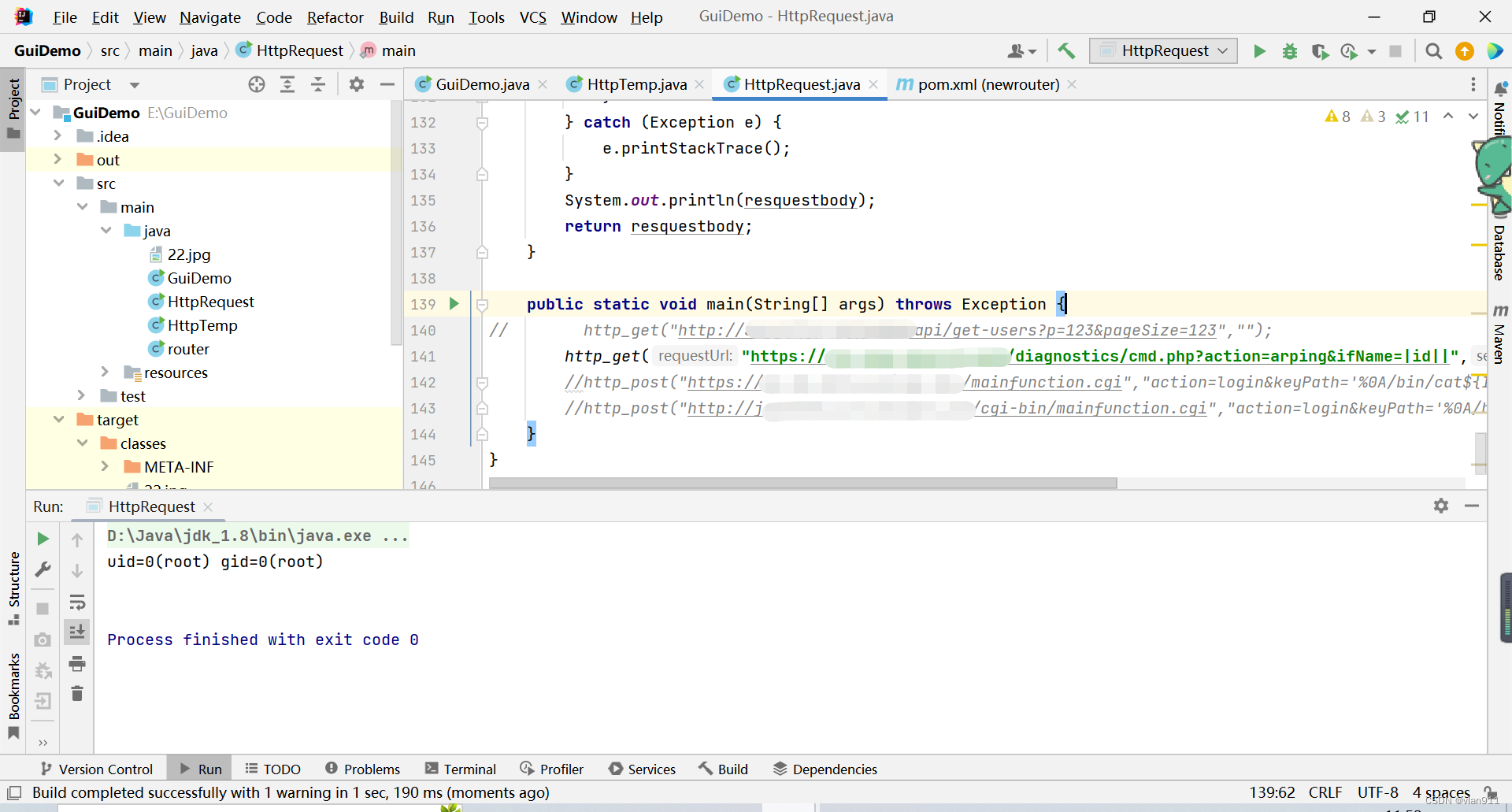
Task: Click the editor horizontal scrollbar
Action: coord(802,483)
